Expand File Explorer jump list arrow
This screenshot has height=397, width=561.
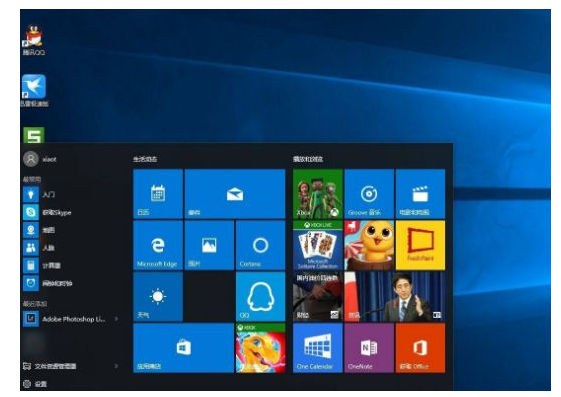116,366
